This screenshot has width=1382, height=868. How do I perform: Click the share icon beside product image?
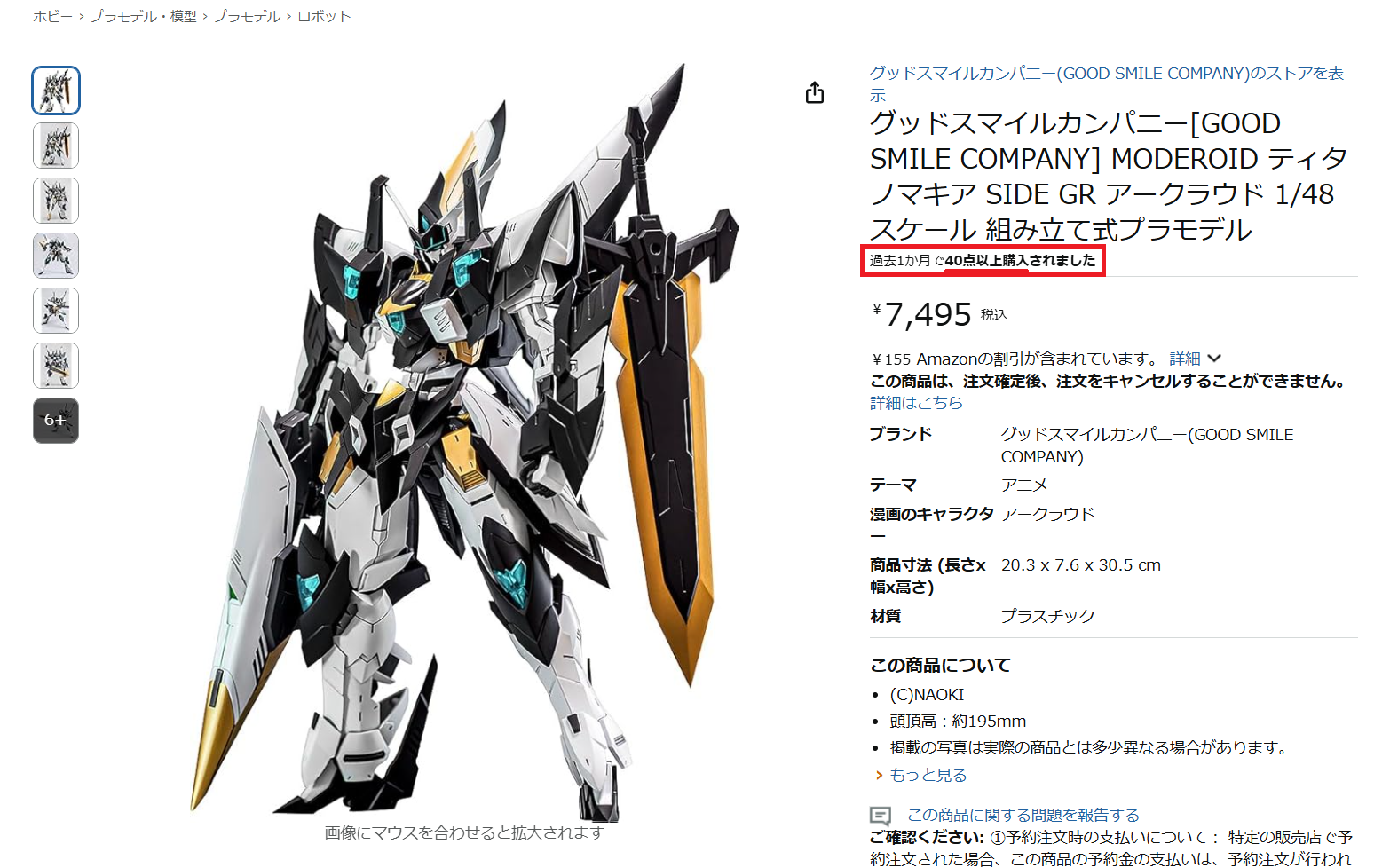pos(814,92)
